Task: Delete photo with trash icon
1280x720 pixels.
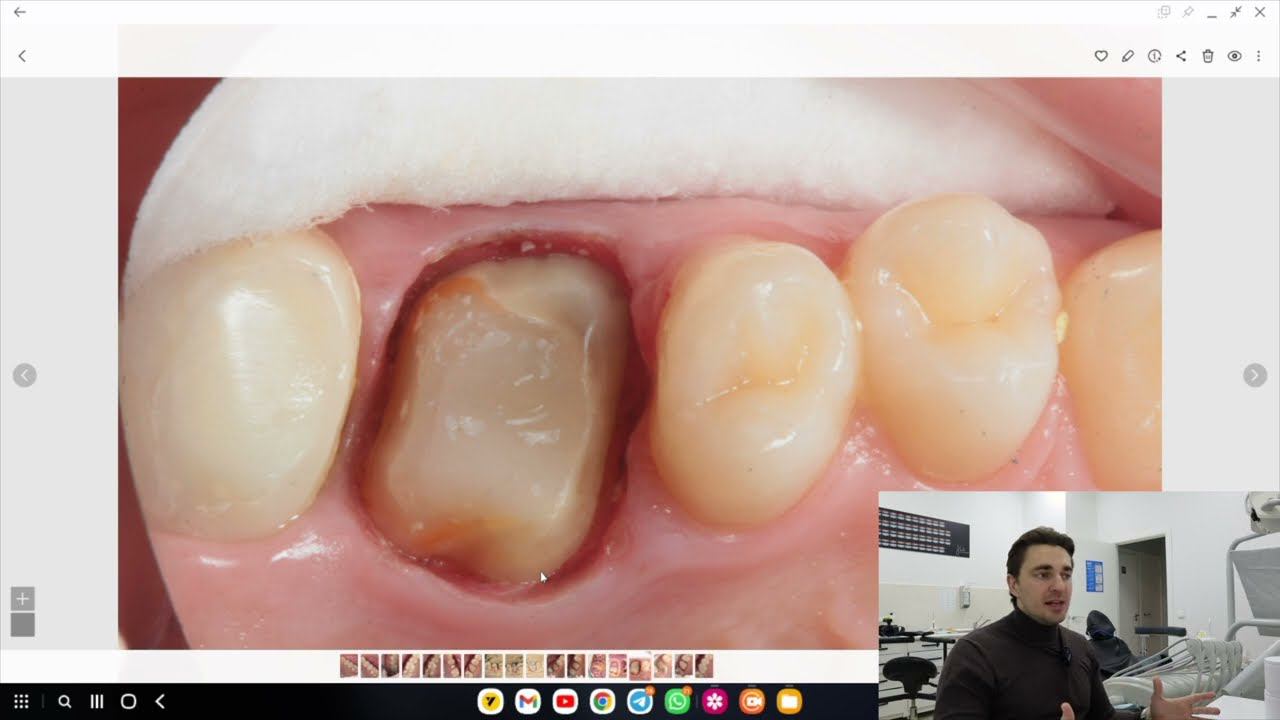Action: coord(1208,56)
